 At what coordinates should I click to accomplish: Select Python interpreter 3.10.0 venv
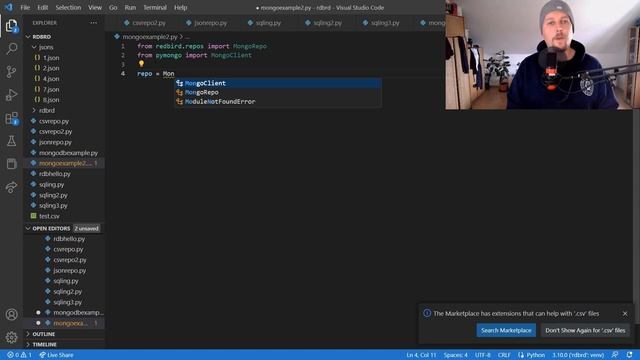[578, 355]
